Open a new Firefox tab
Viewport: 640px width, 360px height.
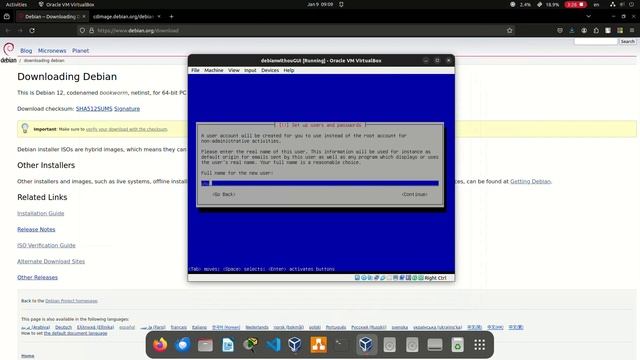(x=171, y=17)
